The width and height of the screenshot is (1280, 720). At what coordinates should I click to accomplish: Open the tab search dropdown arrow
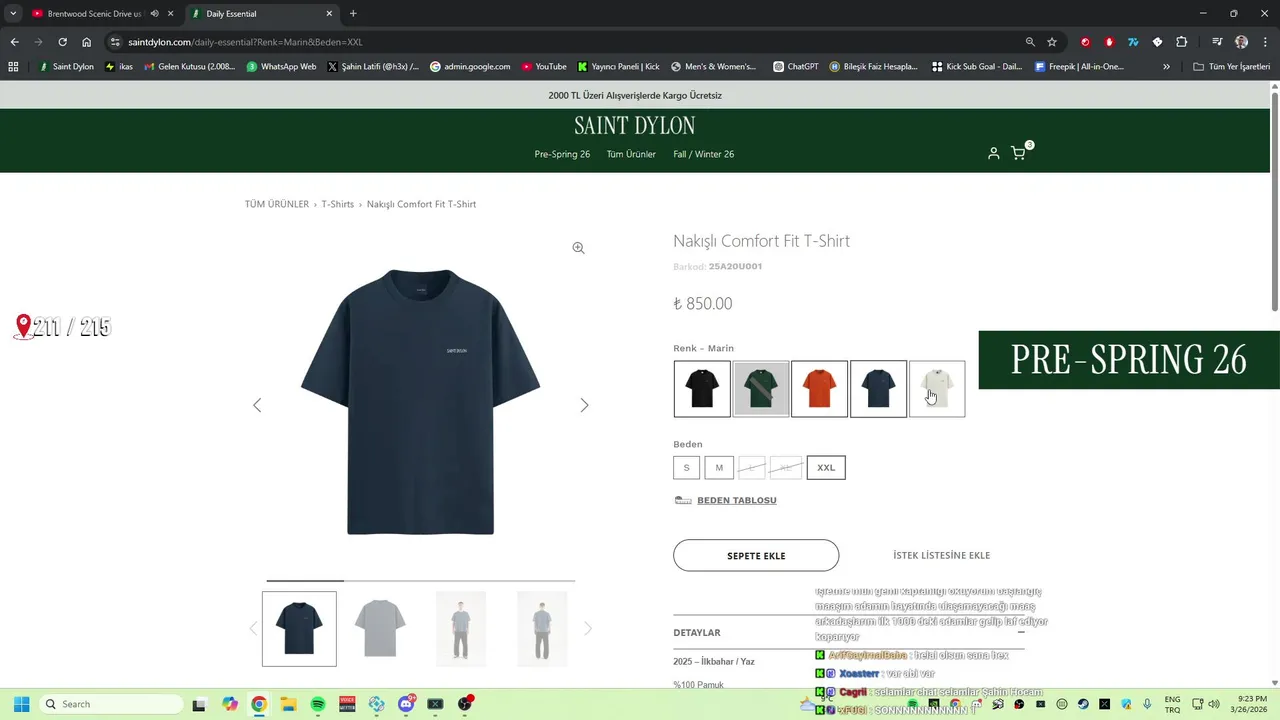pos(13,14)
